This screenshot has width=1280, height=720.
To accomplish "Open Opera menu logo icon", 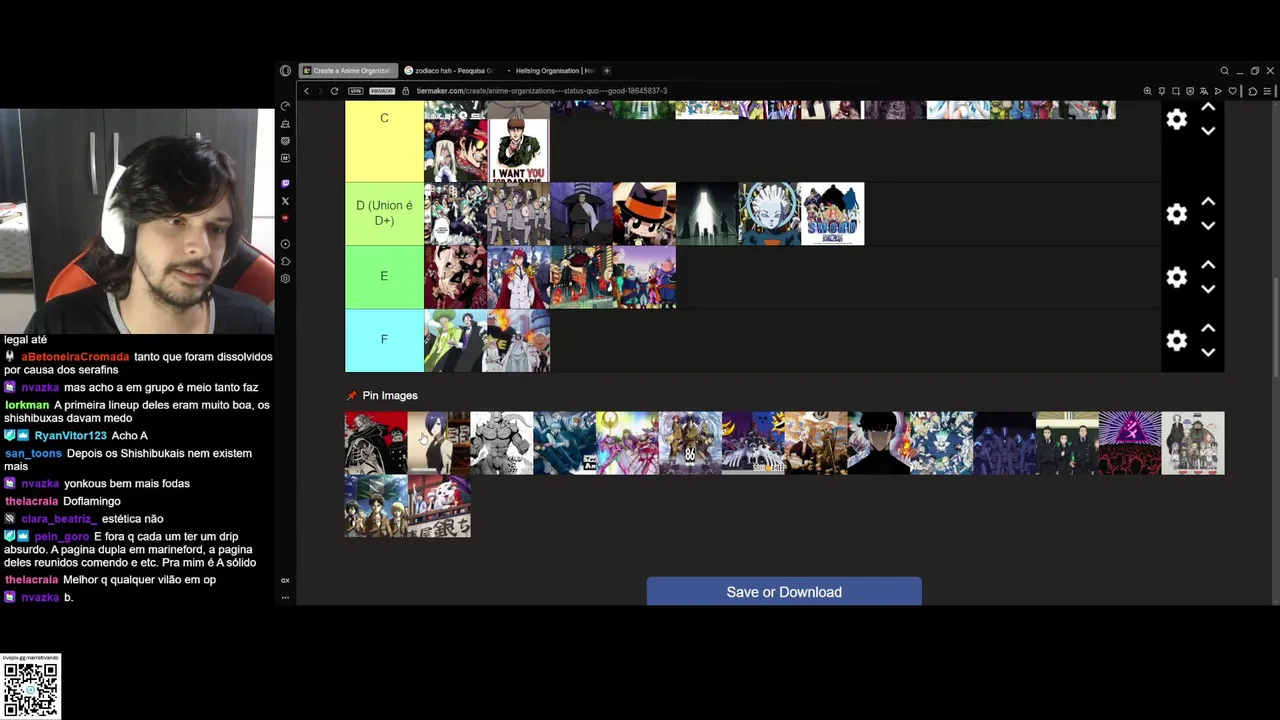I will [285, 71].
